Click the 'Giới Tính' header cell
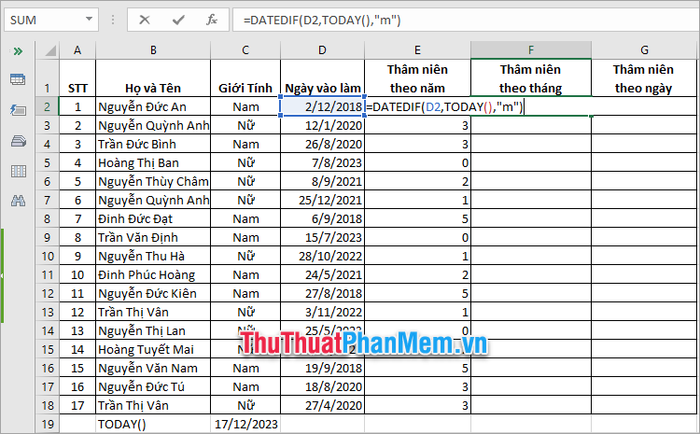700x434 pixels. 245,78
